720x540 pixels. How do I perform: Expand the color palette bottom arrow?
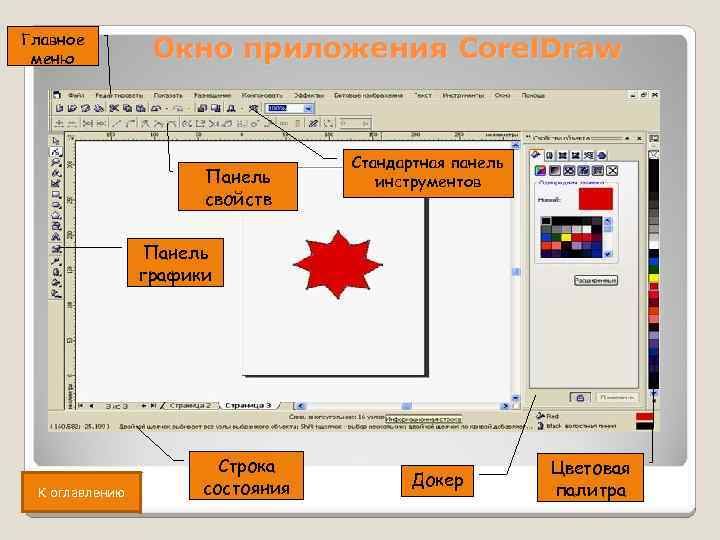(654, 393)
